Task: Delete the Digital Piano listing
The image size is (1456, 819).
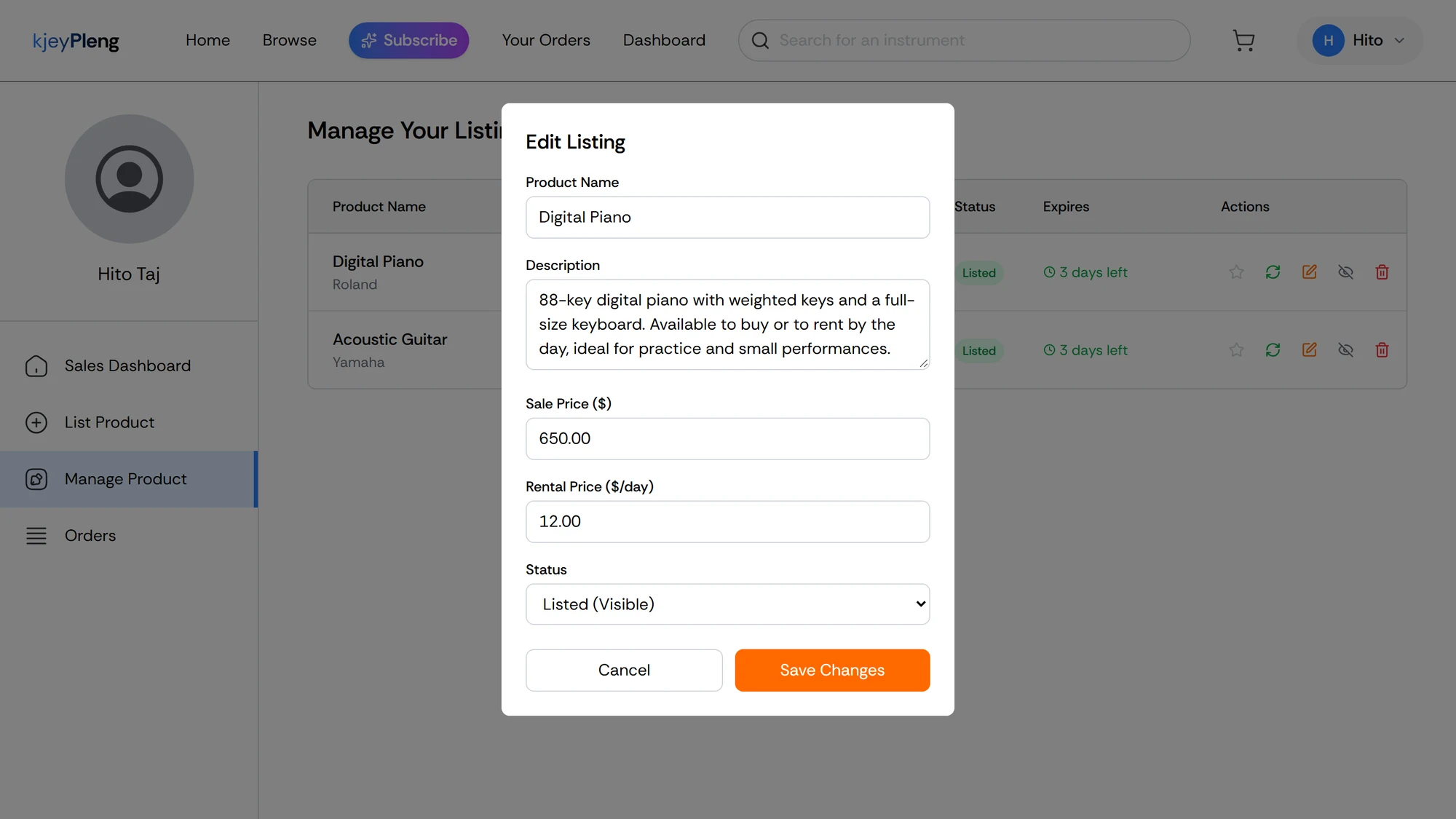Action: click(1382, 272)
